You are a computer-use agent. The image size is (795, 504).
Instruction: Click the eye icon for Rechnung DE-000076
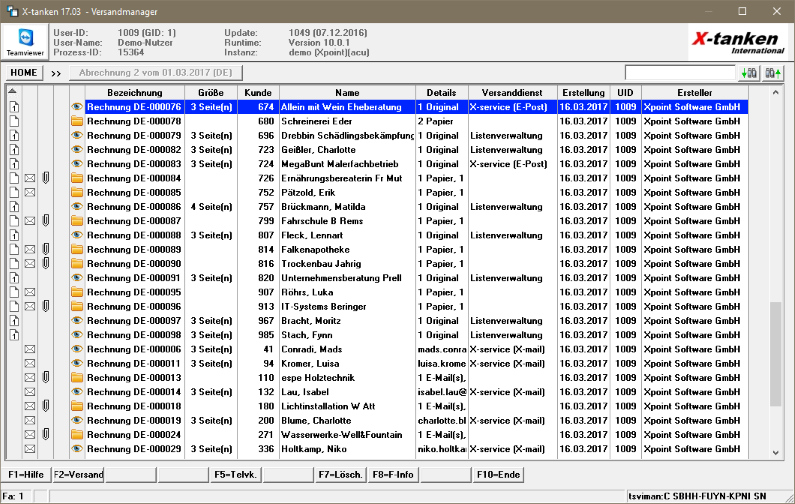[77, 107]
